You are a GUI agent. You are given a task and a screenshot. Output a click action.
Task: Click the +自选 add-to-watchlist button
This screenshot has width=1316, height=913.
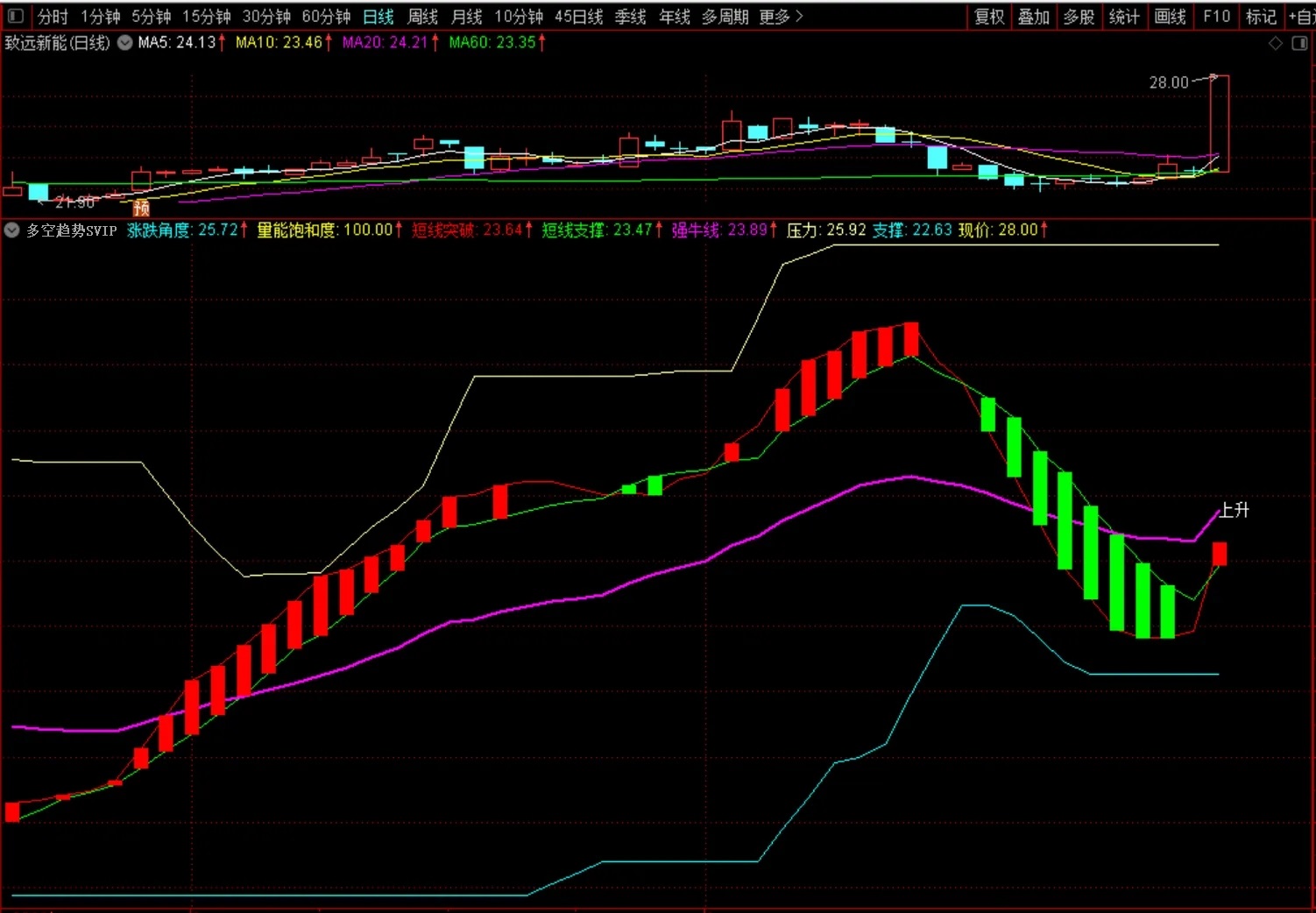point(1302,17)
